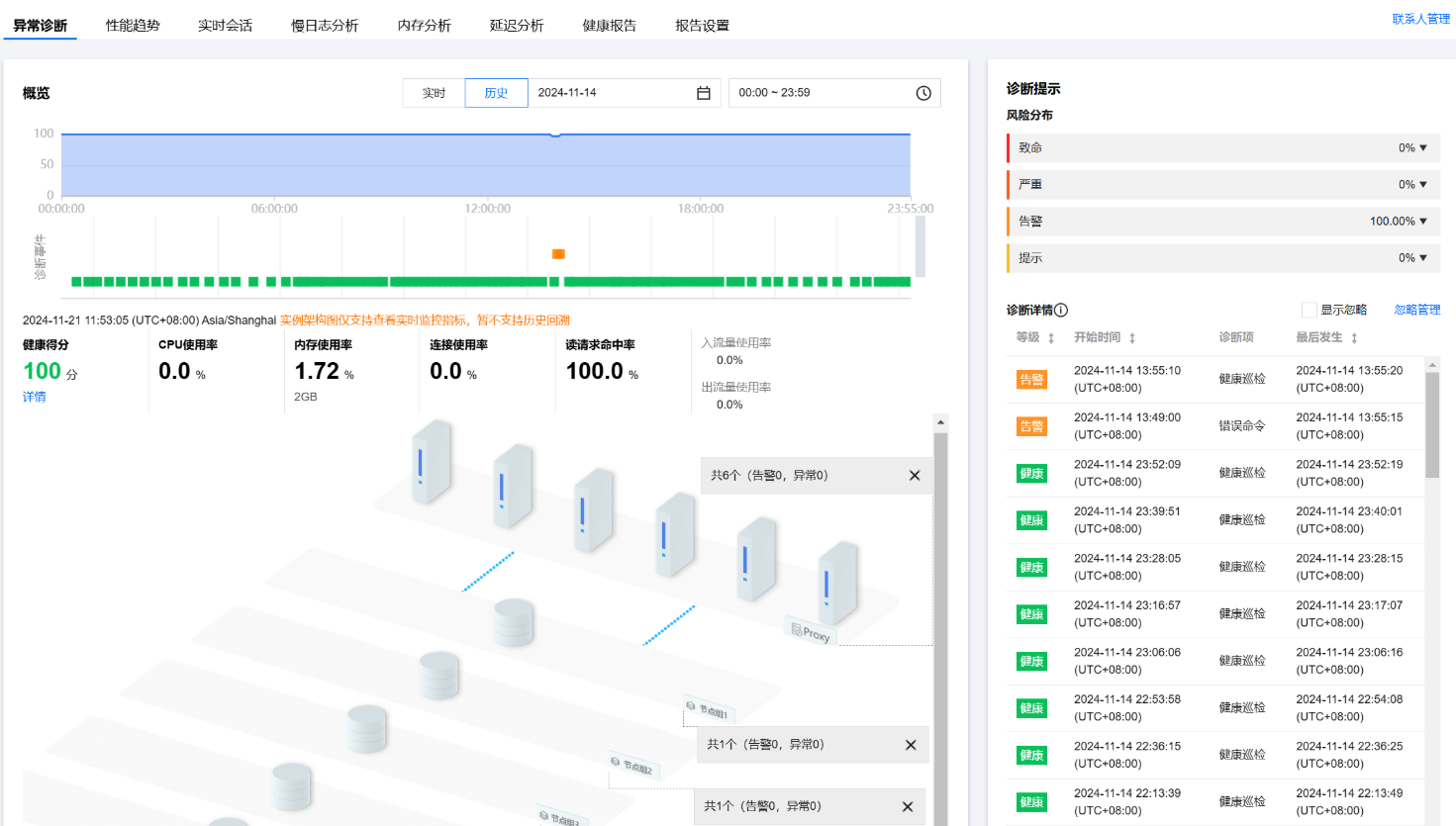This screenshot has height=826, width=1456.
Task: Open the calendar date picker icon
Action: (x=703, y=93)
